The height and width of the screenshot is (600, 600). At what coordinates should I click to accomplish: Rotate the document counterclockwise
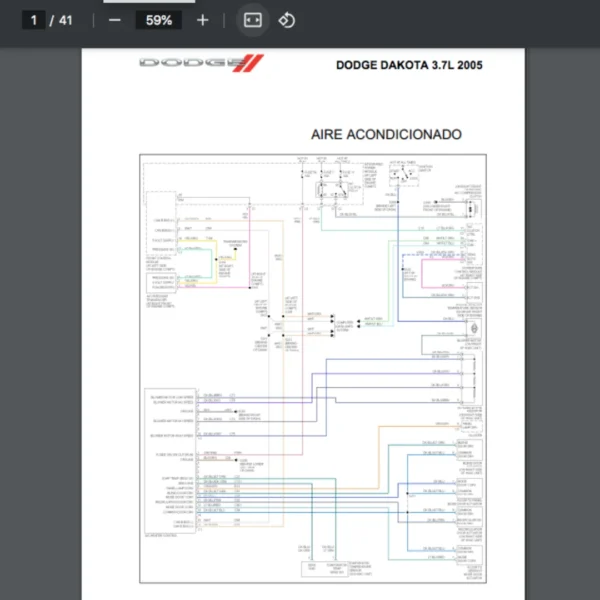pos(287,20)
